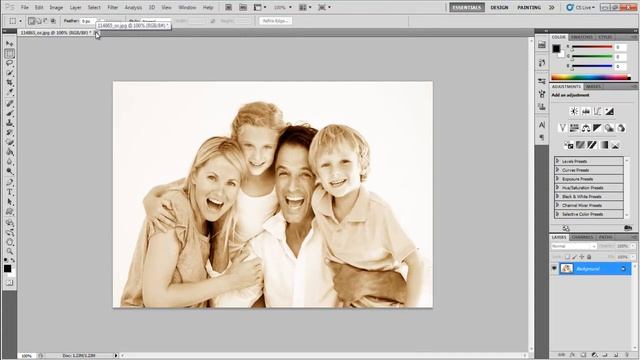The image size is (640, 360).
Task: Create a new layer icon
Action: 616,355
